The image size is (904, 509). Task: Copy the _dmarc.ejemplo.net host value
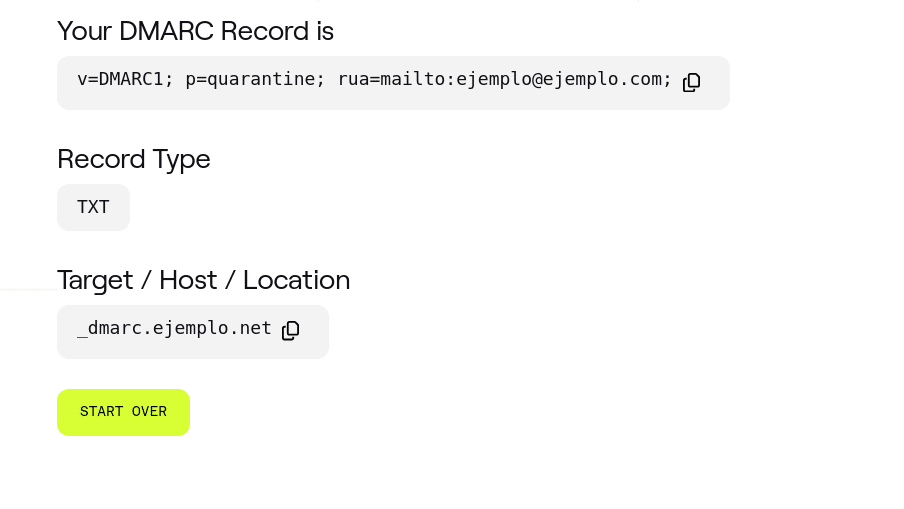[x=290, y=330]
